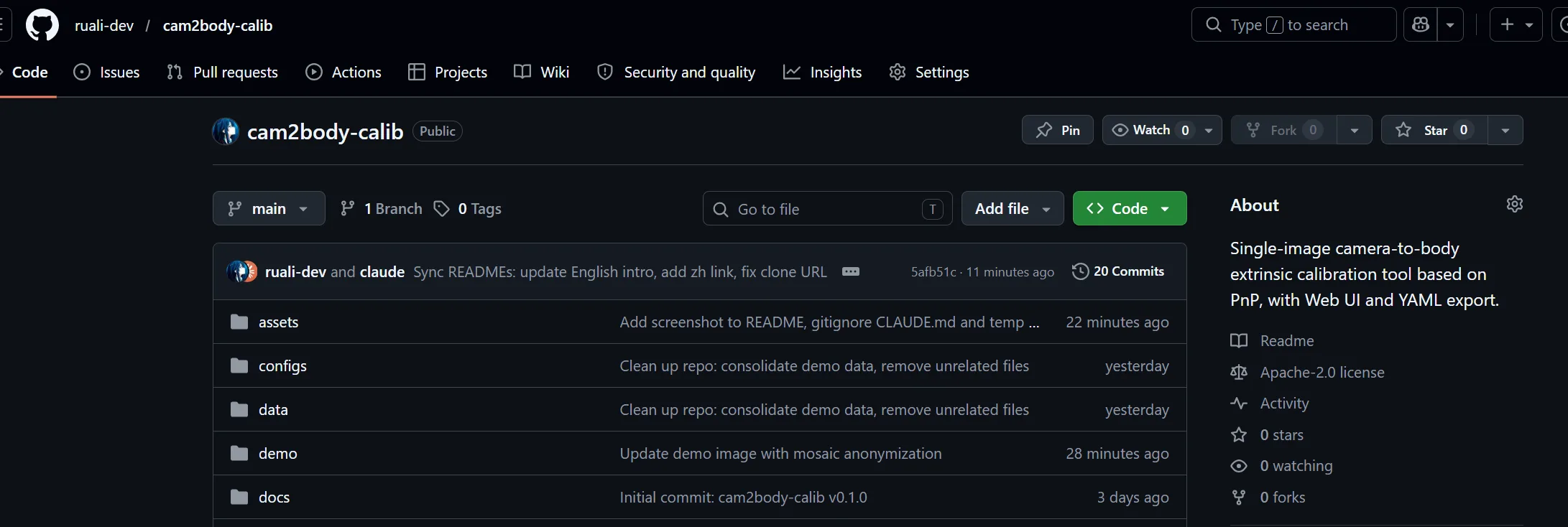Screen dimensions: 1568x527
Task: Open ruali-dev profile in breadcrumb
Action: pos(104,25)
